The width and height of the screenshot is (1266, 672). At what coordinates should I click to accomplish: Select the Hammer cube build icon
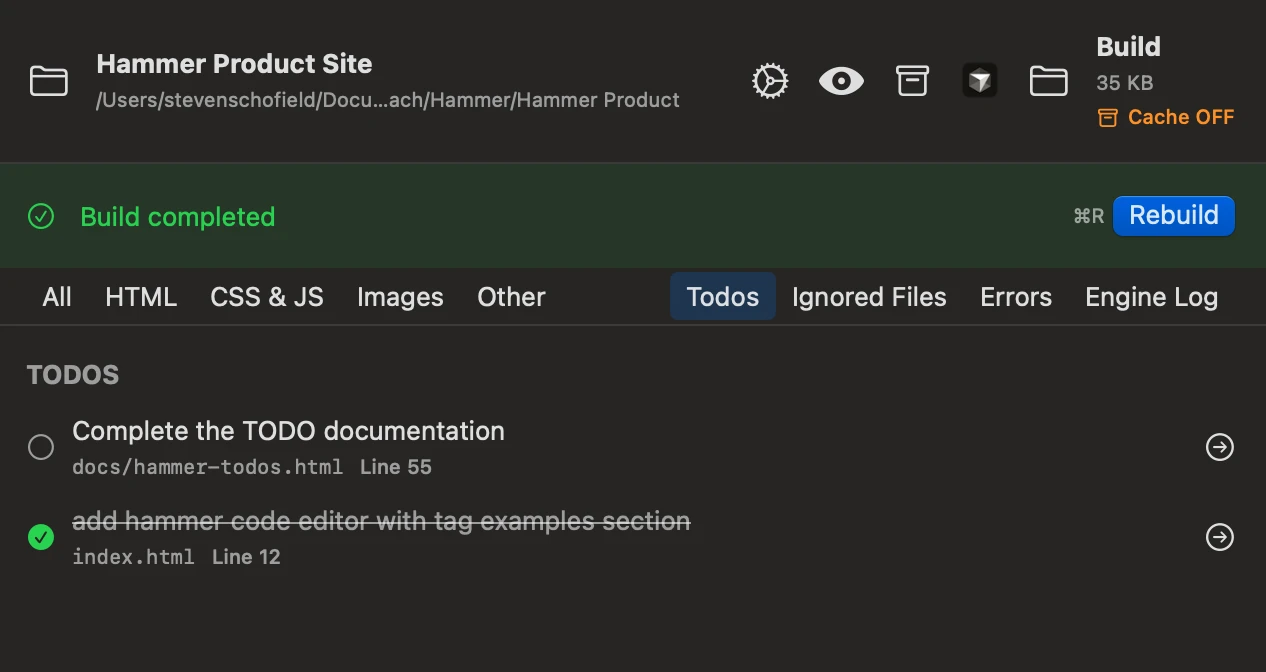click(x=979, y=79)
